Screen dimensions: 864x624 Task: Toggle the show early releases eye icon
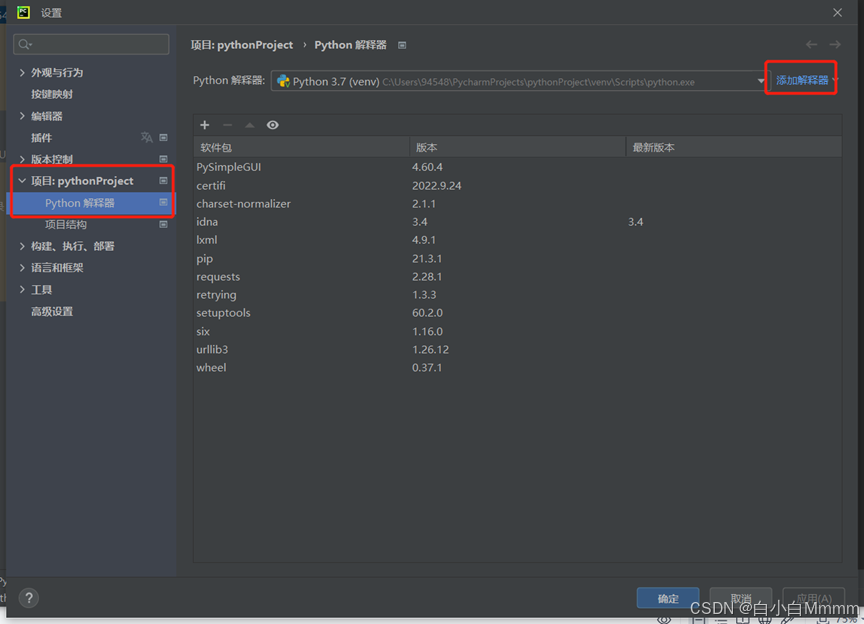point(272,125)
